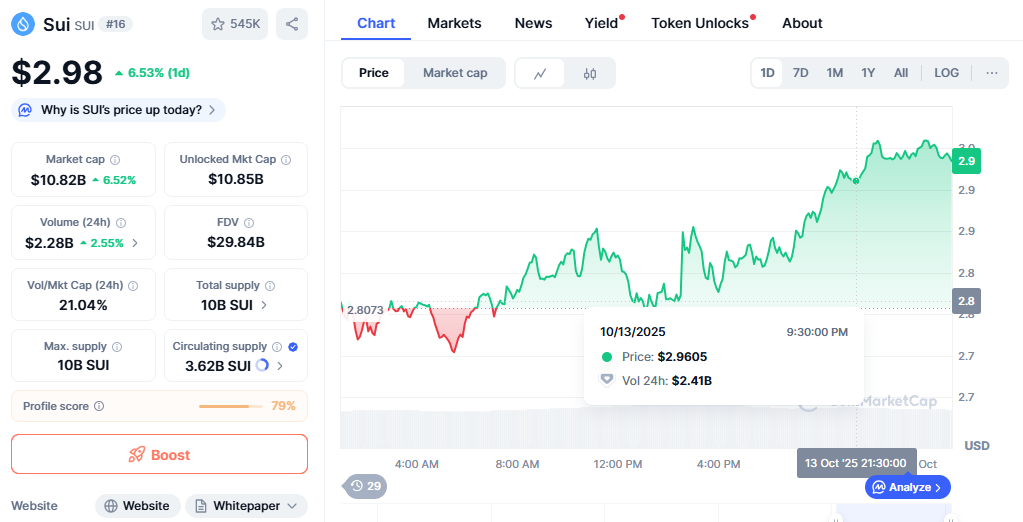Add Sui to watchlist via star button
1023x522 pixels.
coord(234,24)
